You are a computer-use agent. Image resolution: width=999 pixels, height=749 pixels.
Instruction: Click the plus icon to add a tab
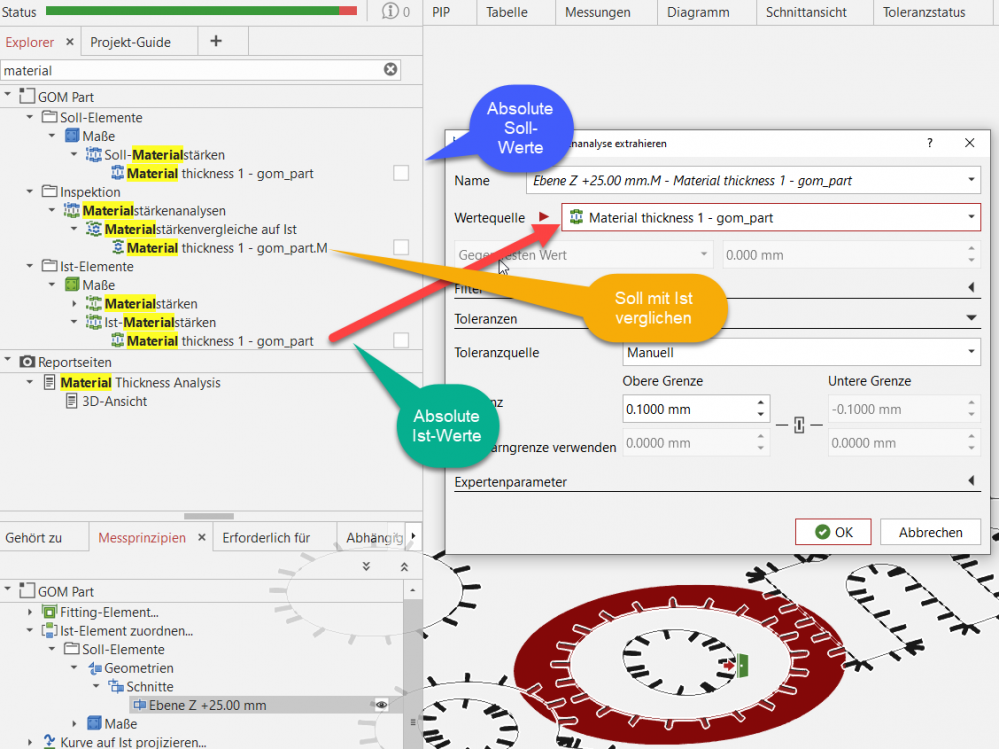[216, 42]
